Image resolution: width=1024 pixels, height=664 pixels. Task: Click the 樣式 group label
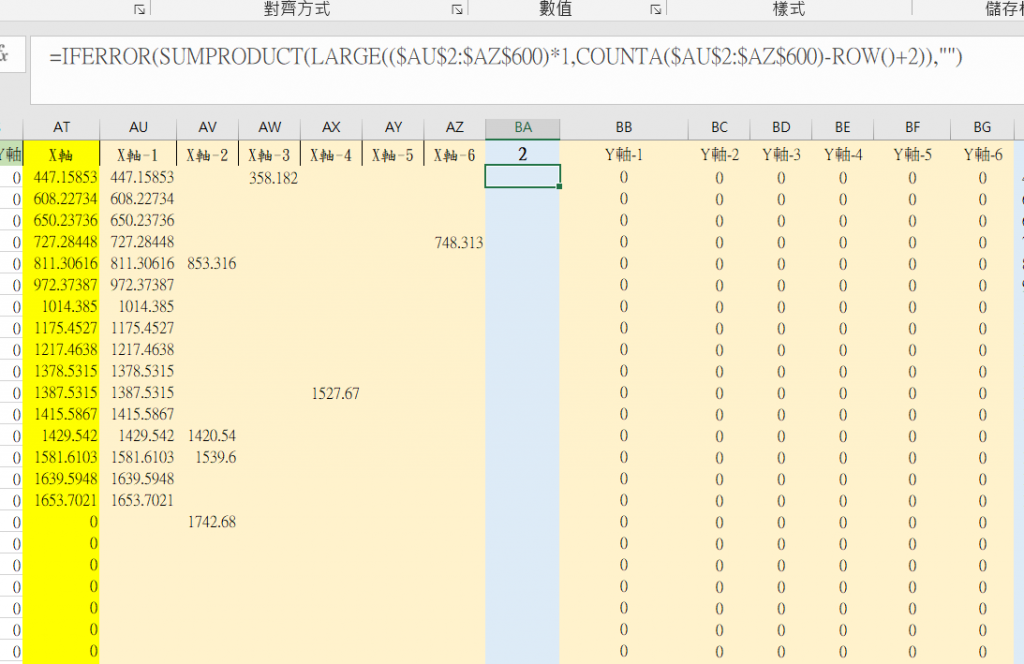click(789, 8)
